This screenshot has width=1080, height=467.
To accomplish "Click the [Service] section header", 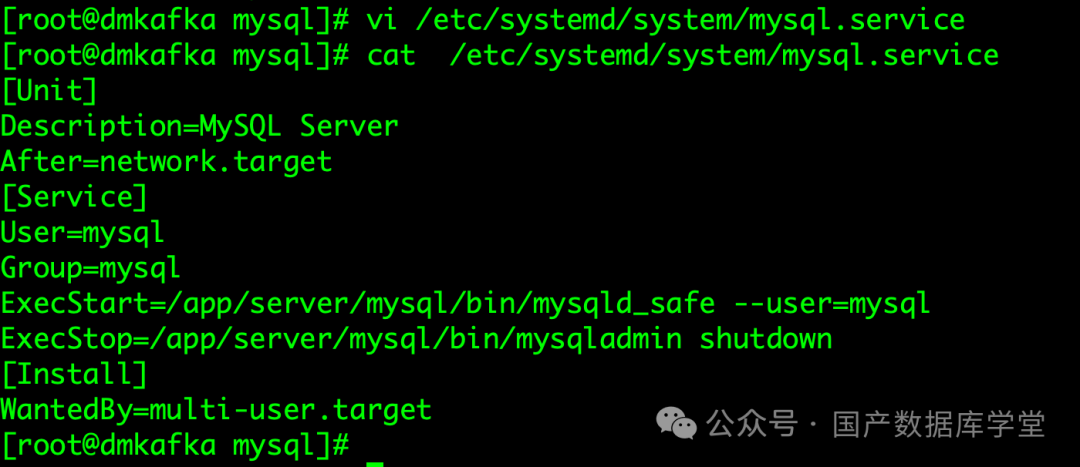I will click(75, 197).
